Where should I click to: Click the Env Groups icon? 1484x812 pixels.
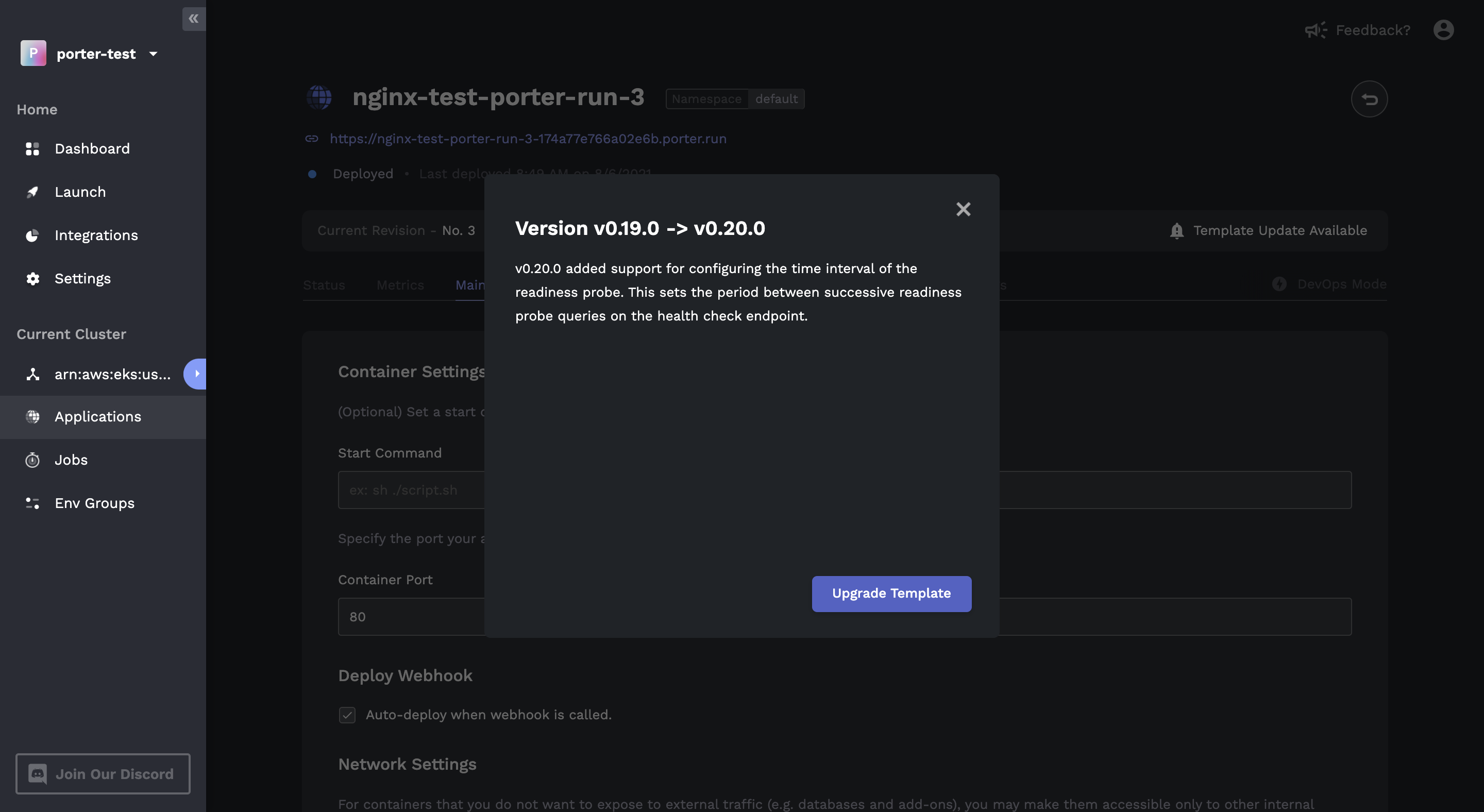coord(32,503)
